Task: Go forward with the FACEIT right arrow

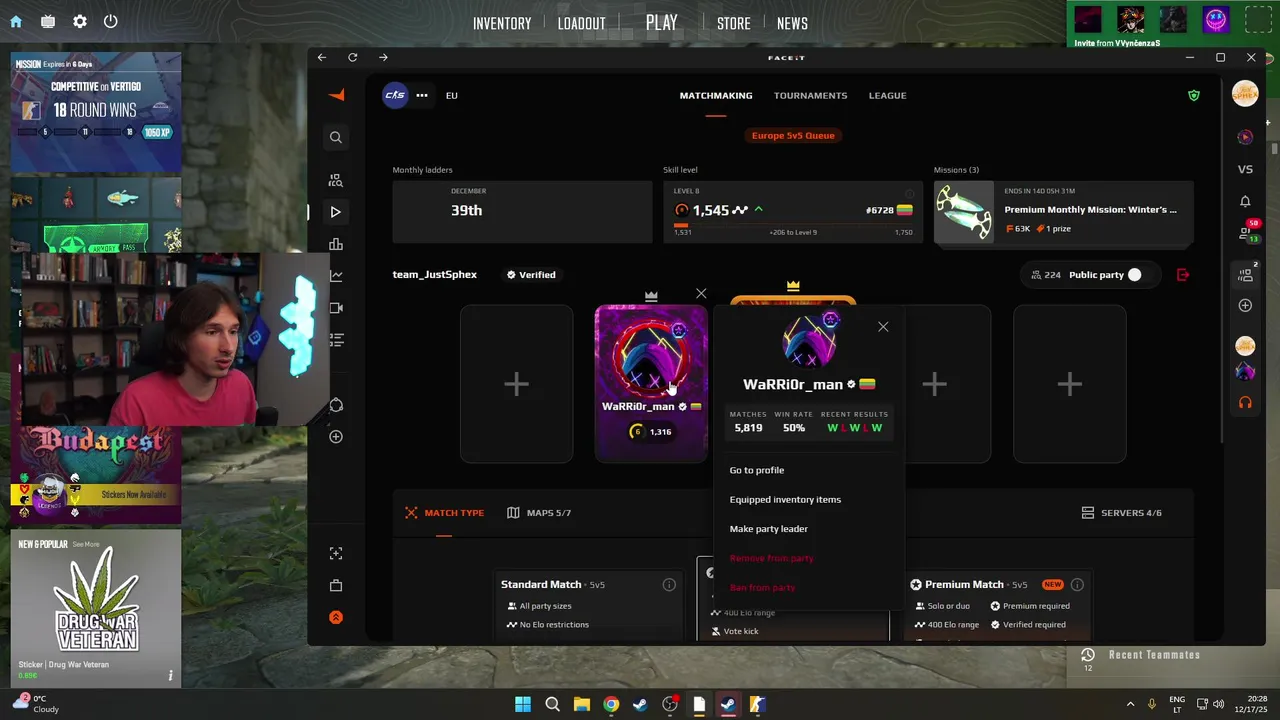Action: coord(383,58)
